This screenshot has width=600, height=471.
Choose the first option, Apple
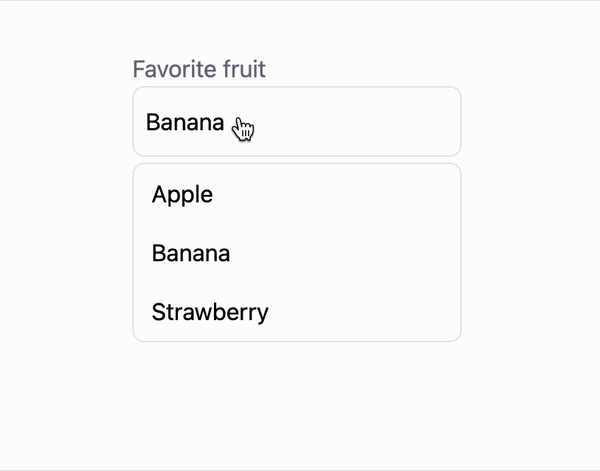click(297, 194)
